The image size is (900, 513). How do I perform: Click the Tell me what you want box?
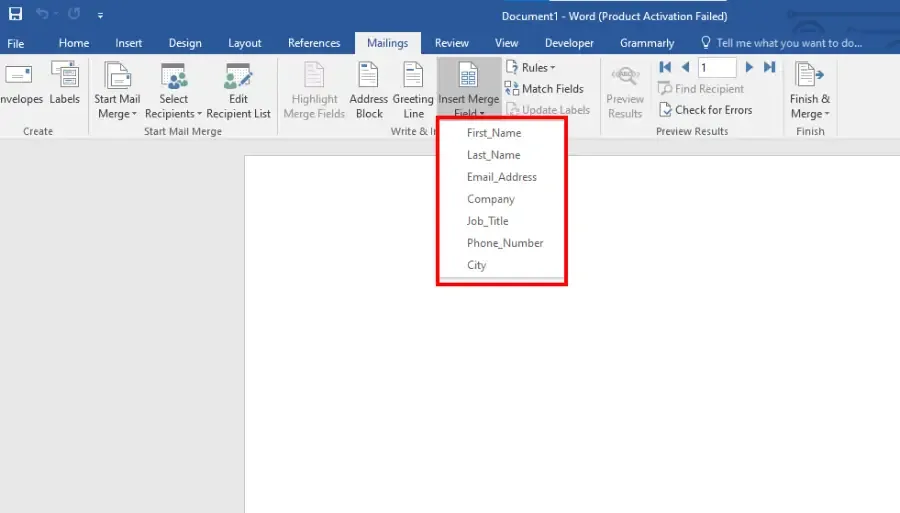point(782,43)
